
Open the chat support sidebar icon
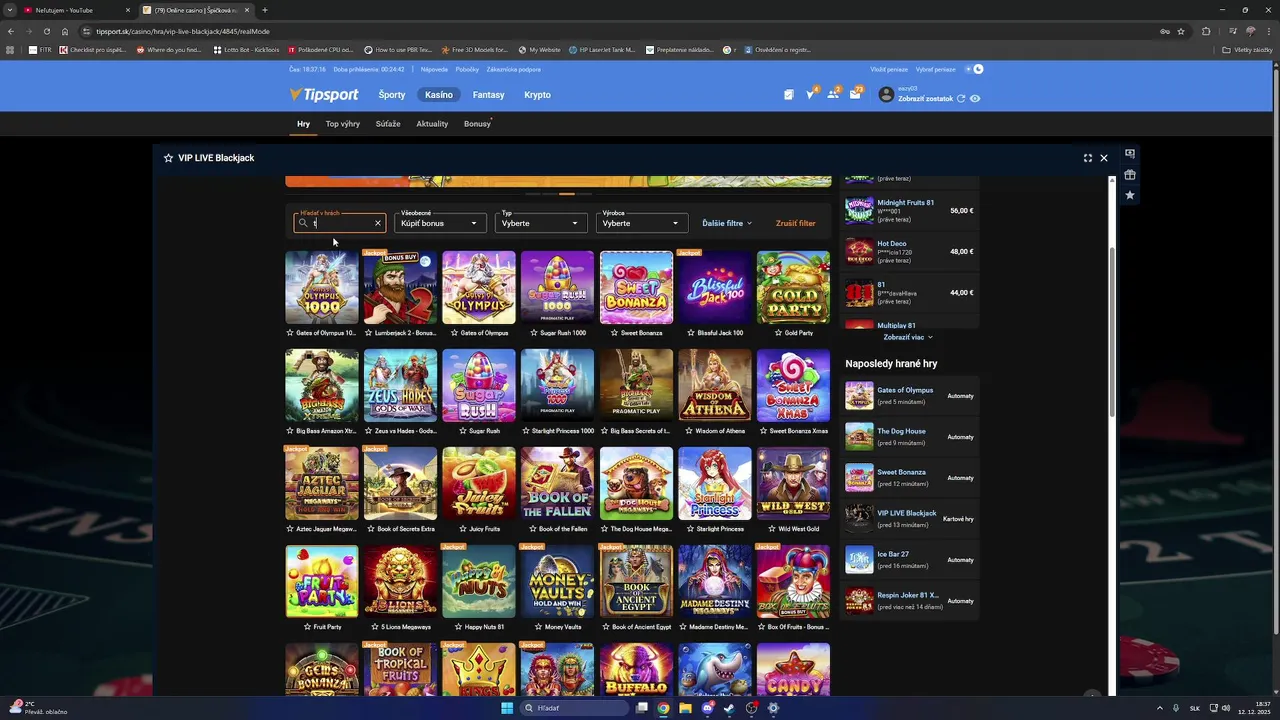(1130, 154)
